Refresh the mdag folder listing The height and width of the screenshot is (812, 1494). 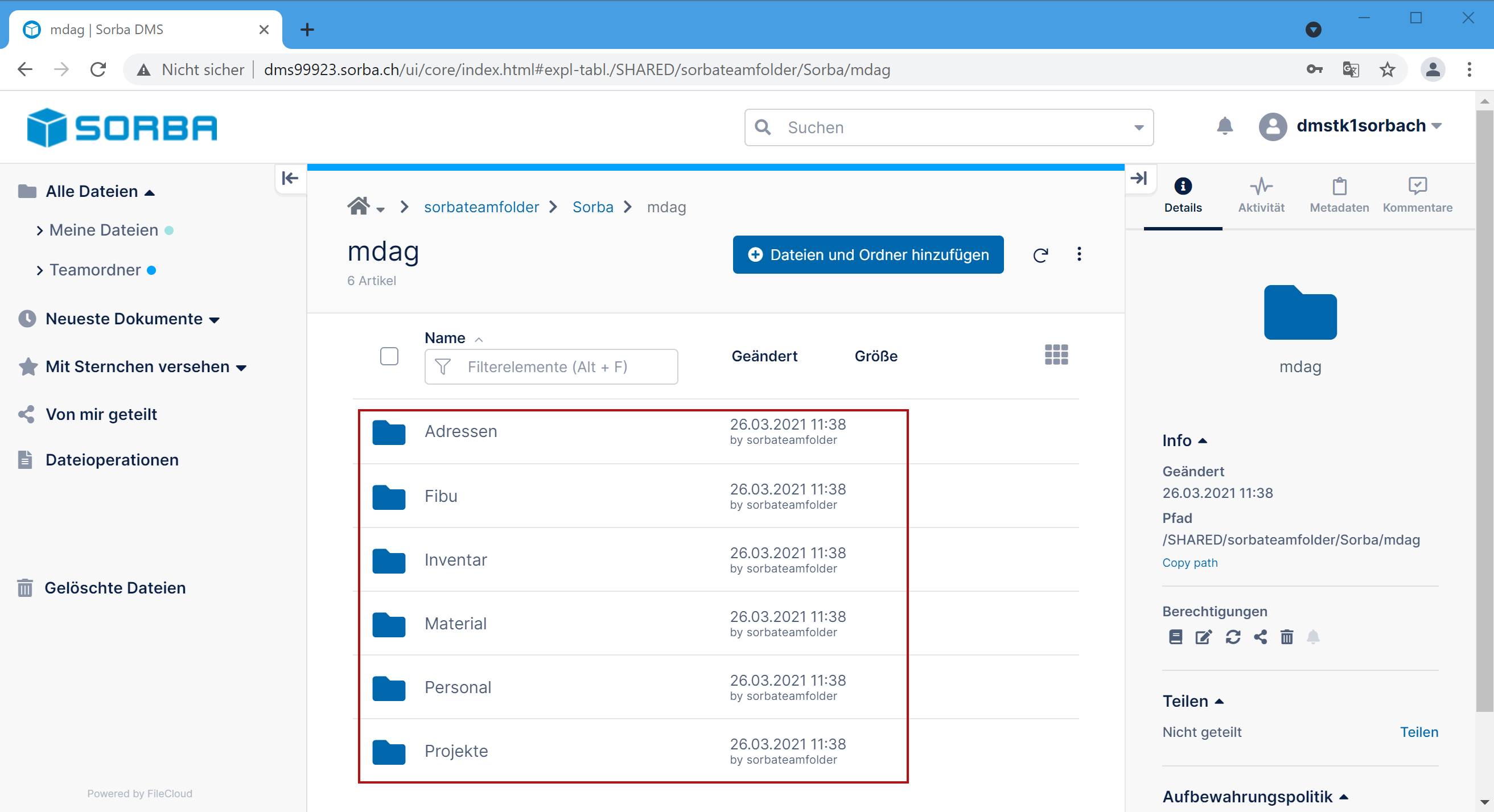tap(1040, 255)
